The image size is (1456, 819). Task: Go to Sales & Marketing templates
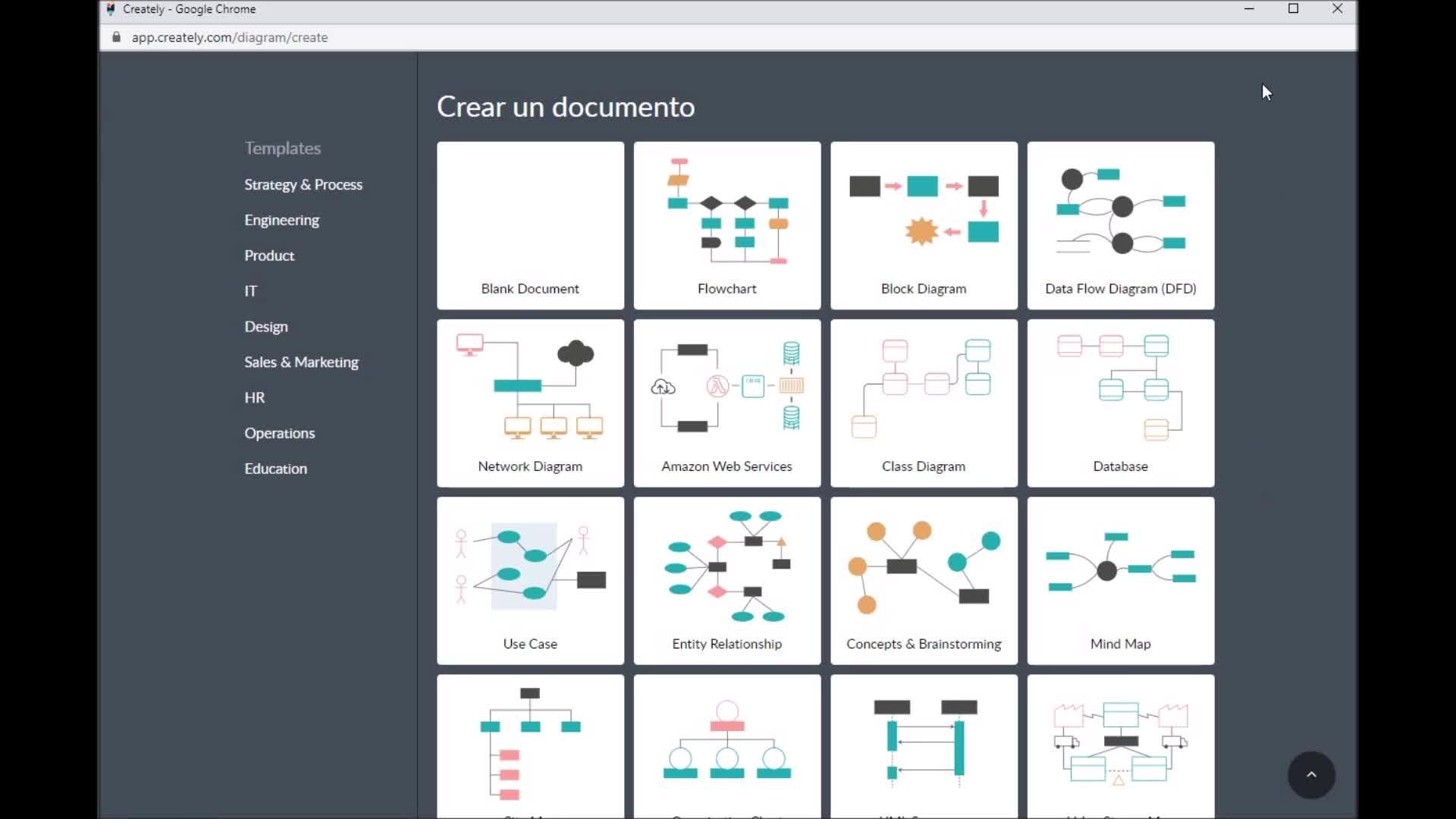[x=301, y=362]
